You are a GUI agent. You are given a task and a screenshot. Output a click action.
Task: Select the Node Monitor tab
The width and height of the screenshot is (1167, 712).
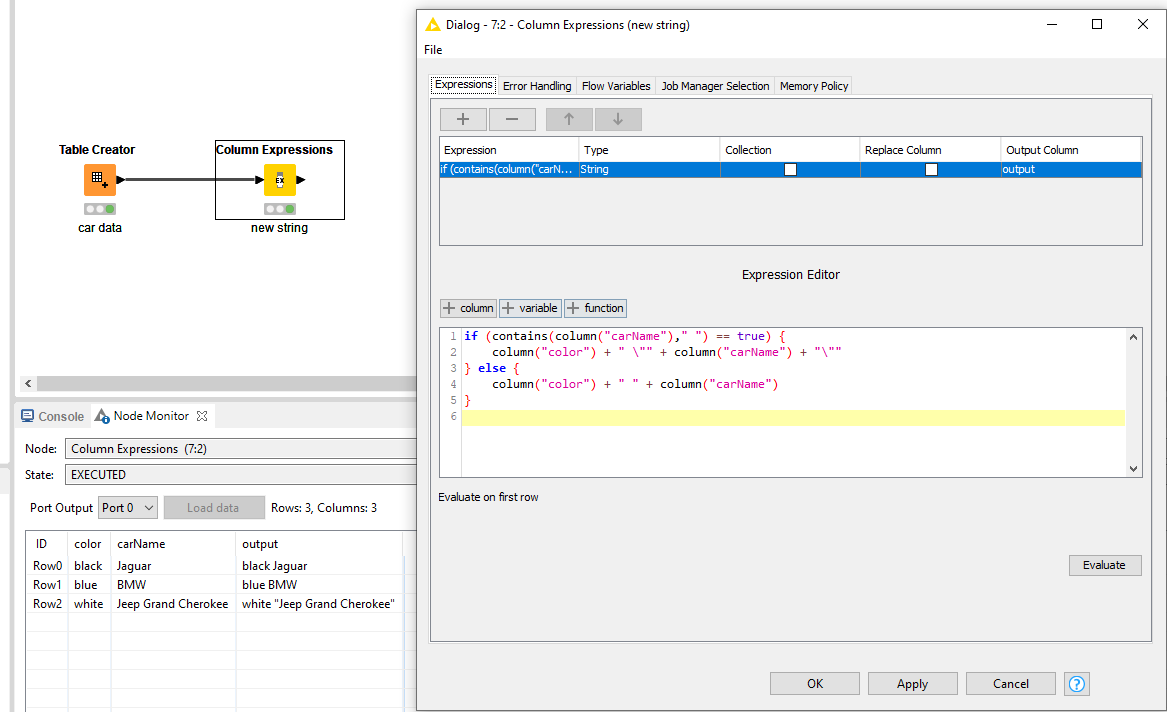[x=151, y=416]
